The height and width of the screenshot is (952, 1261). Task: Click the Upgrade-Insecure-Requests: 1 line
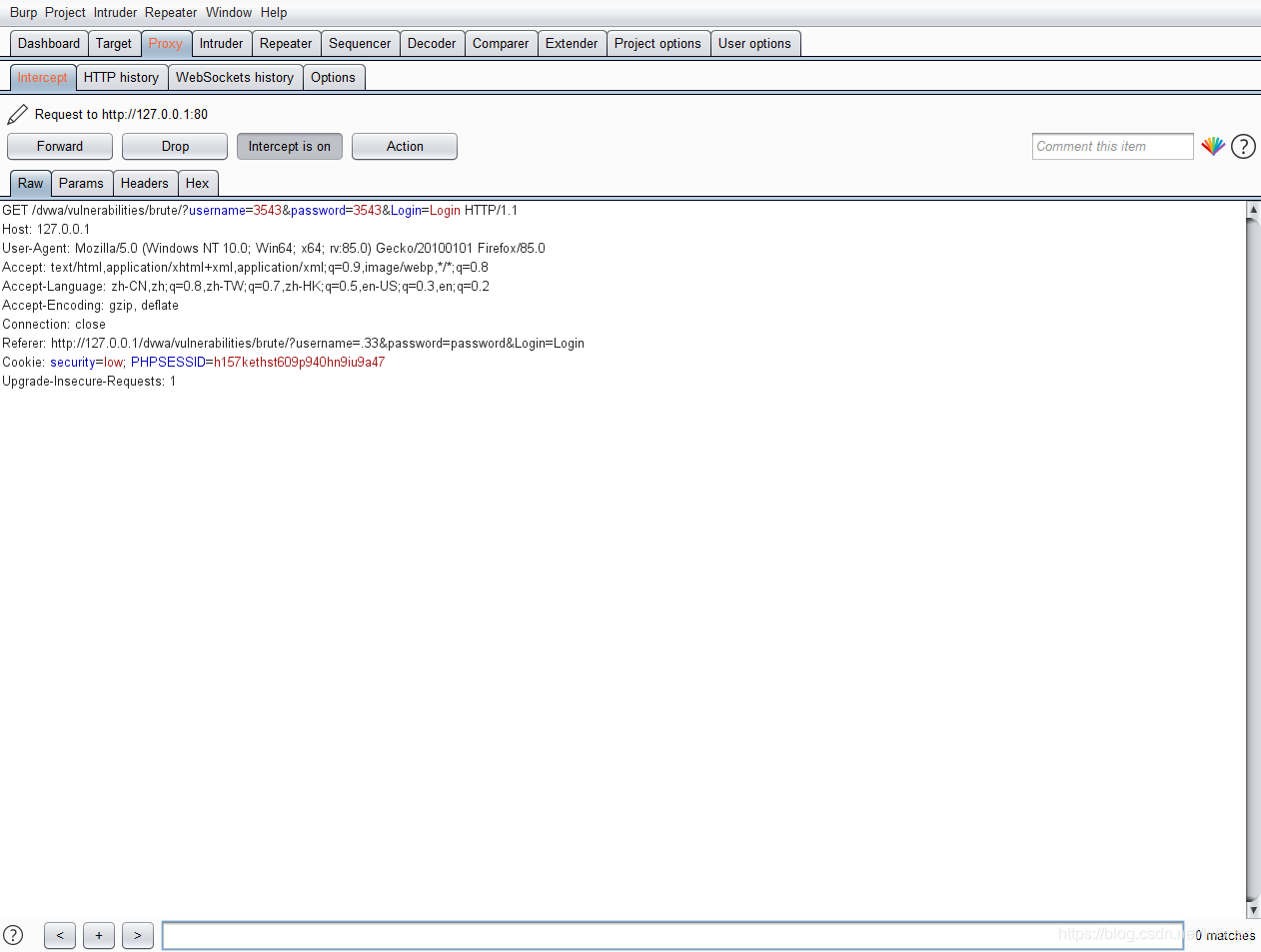point(89,382)
